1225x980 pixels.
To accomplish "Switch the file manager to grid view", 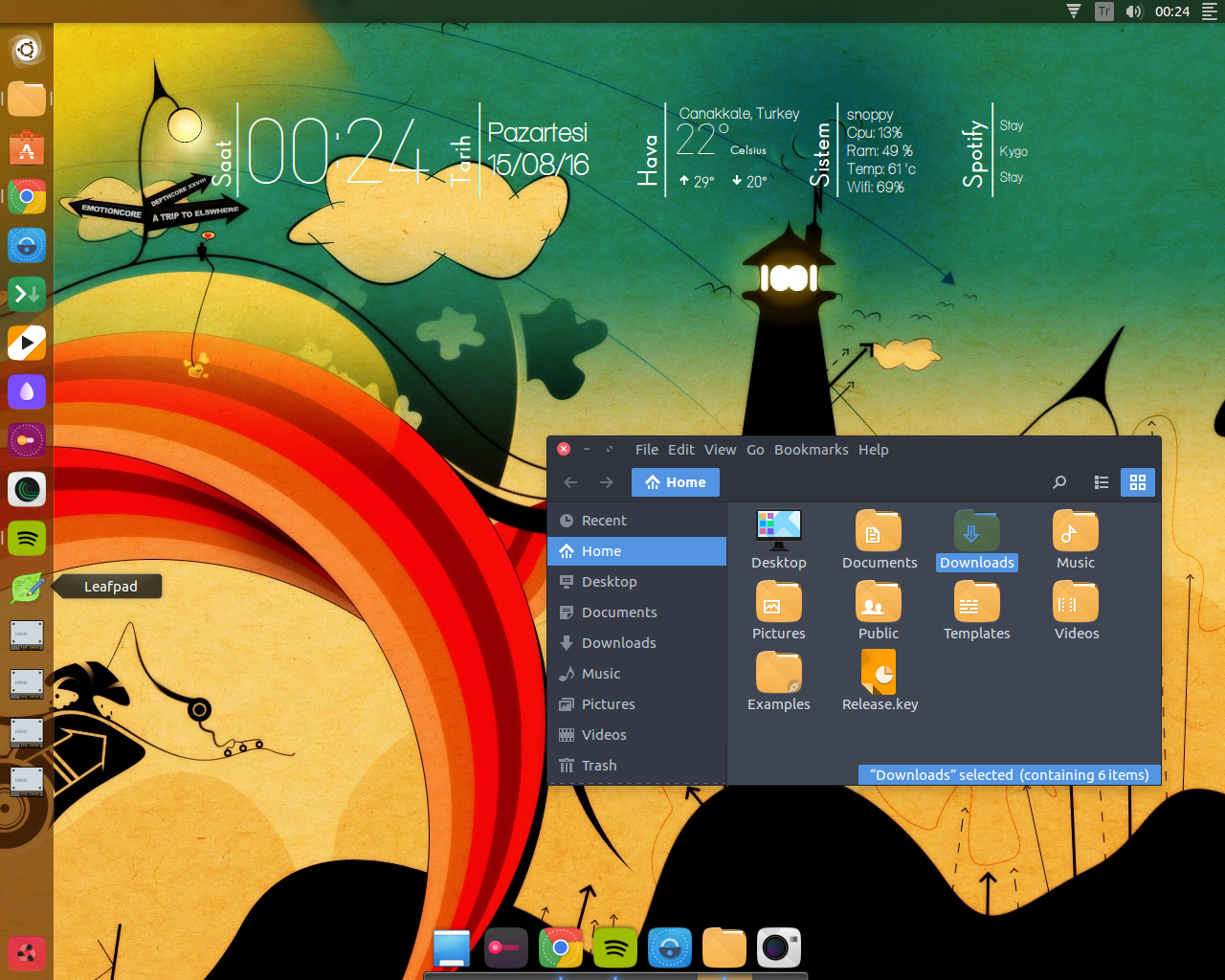I will [x=1138, y=482].
